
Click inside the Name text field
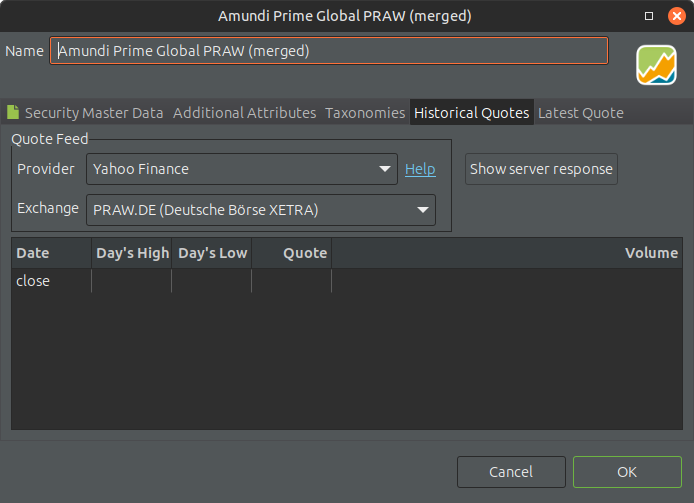(330, 51)
